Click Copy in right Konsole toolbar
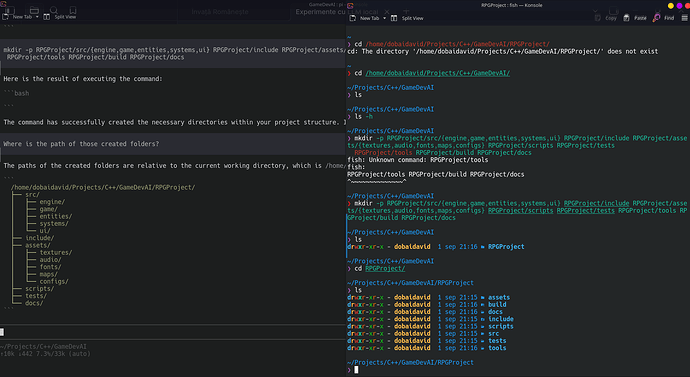 (606, 18)
